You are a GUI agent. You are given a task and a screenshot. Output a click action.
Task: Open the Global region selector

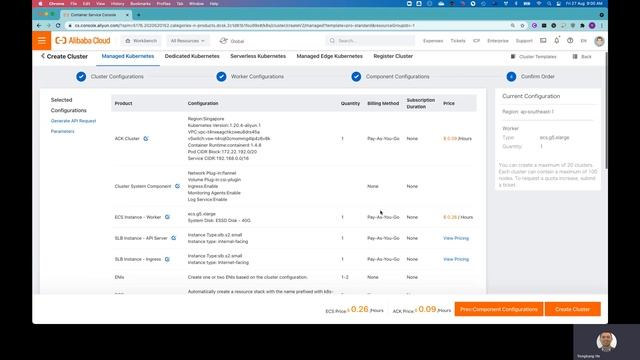[x=232, y=41]
